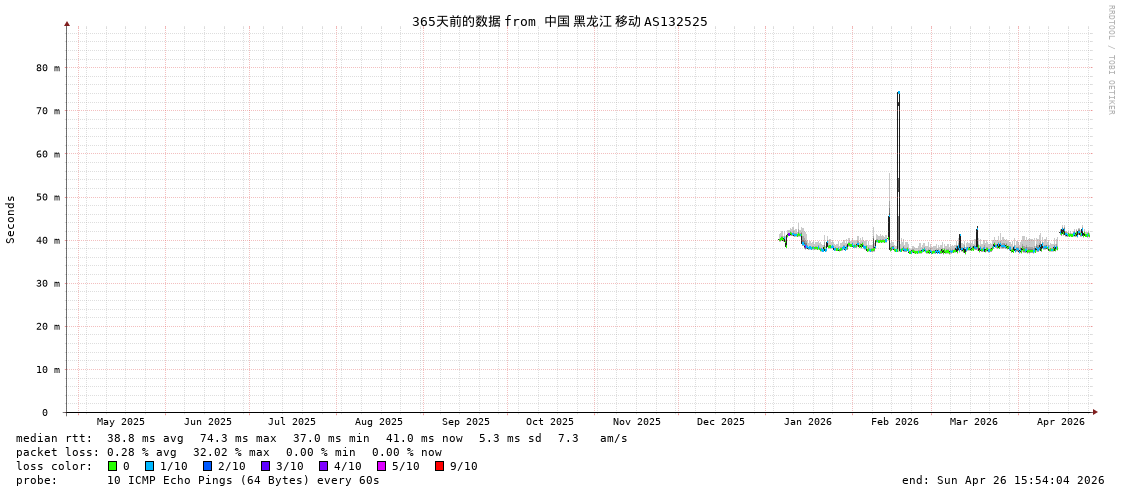
Task: Click the magenta 5/10 loss swatch
Action: tap(381, 466)
